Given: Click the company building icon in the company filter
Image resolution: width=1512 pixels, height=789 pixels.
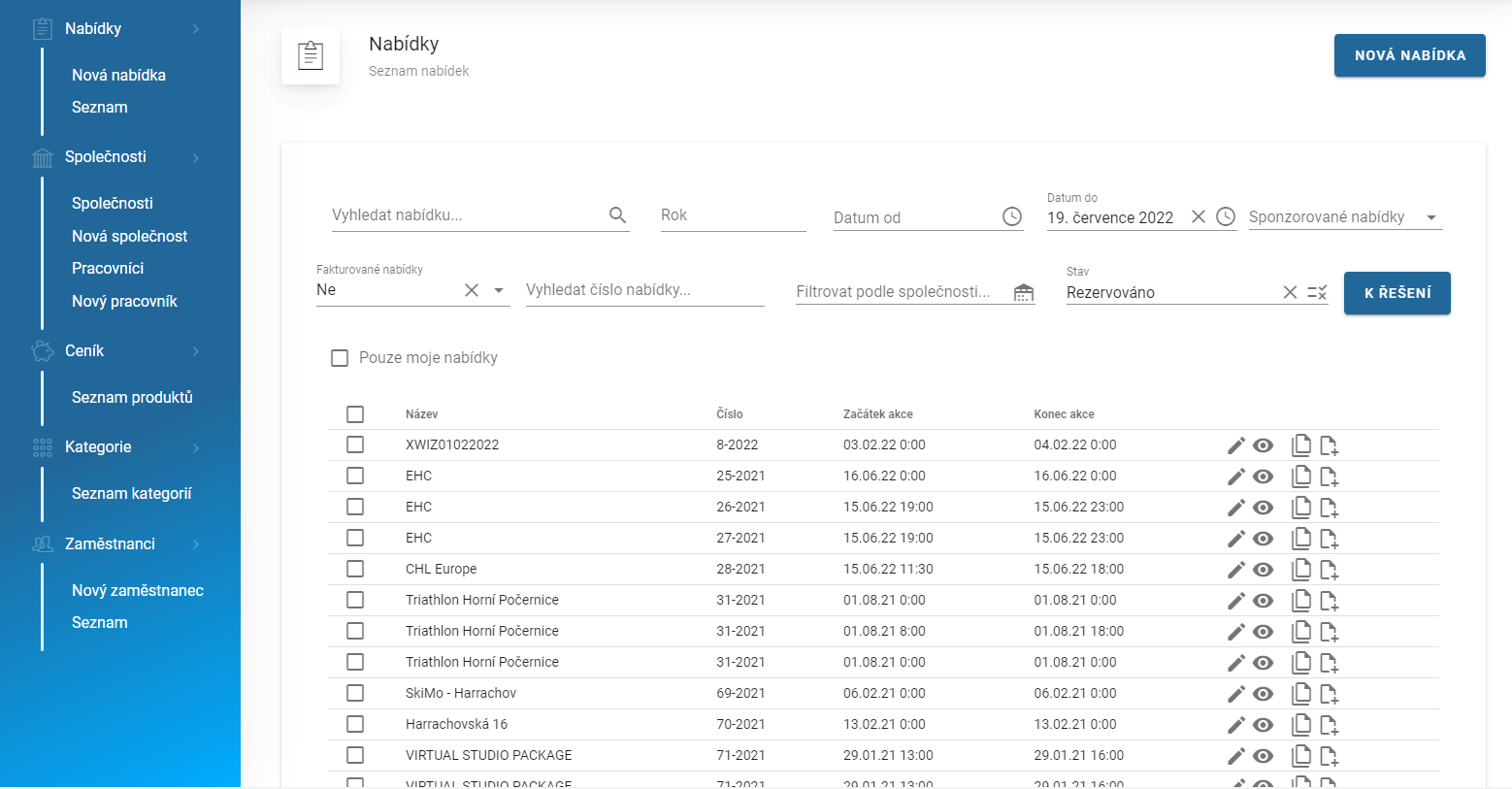Looking at the screenshot, I should tap(1024, 292).
